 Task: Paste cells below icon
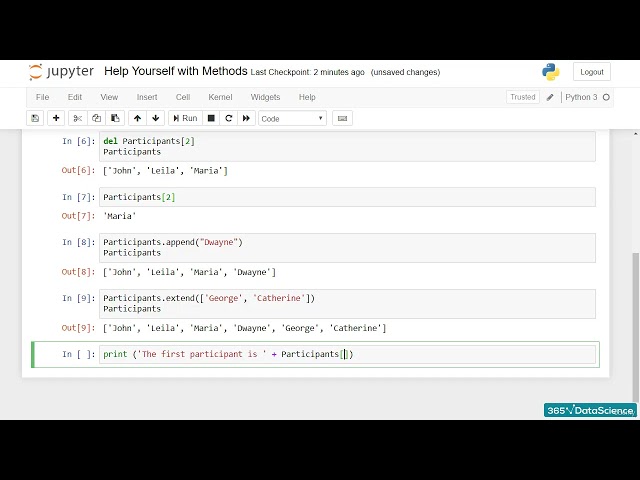point(115,118)
